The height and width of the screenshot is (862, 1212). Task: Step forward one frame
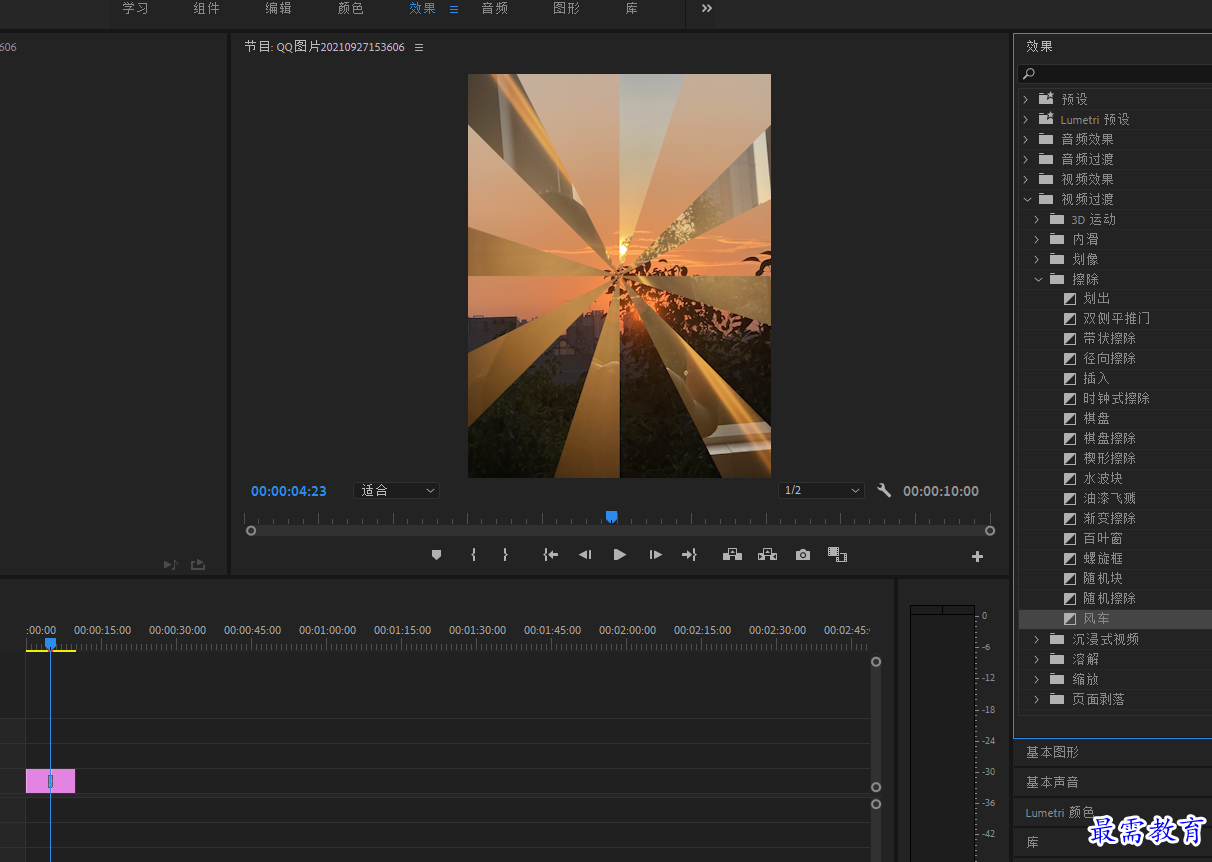click(x=655, y=555)
